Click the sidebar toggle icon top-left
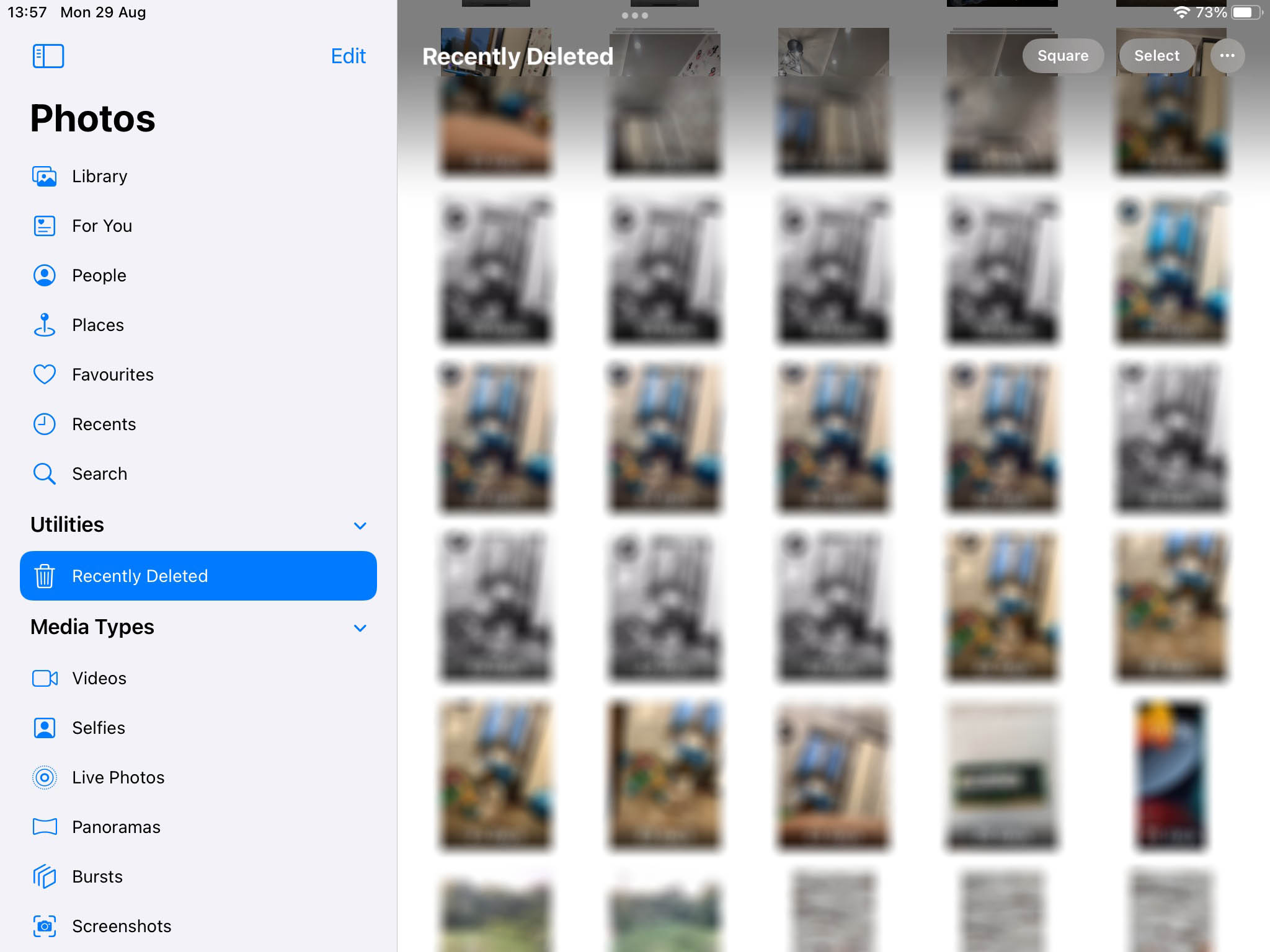This screenshot has width=1270, height=952. 47,56
